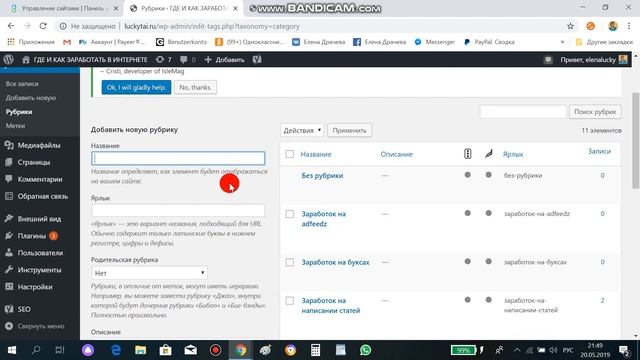The width and height of the screenshot is (640, 360).
Task: Click the Инструменты wrench icon
Action: (9, 270)
